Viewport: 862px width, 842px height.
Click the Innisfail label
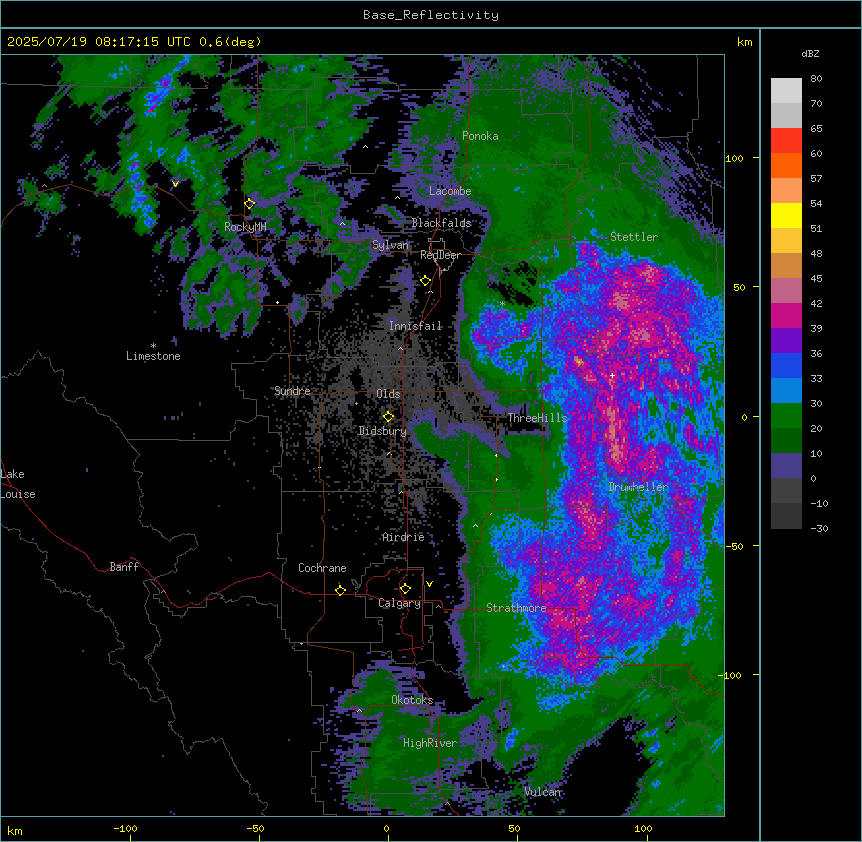[415, 326]
